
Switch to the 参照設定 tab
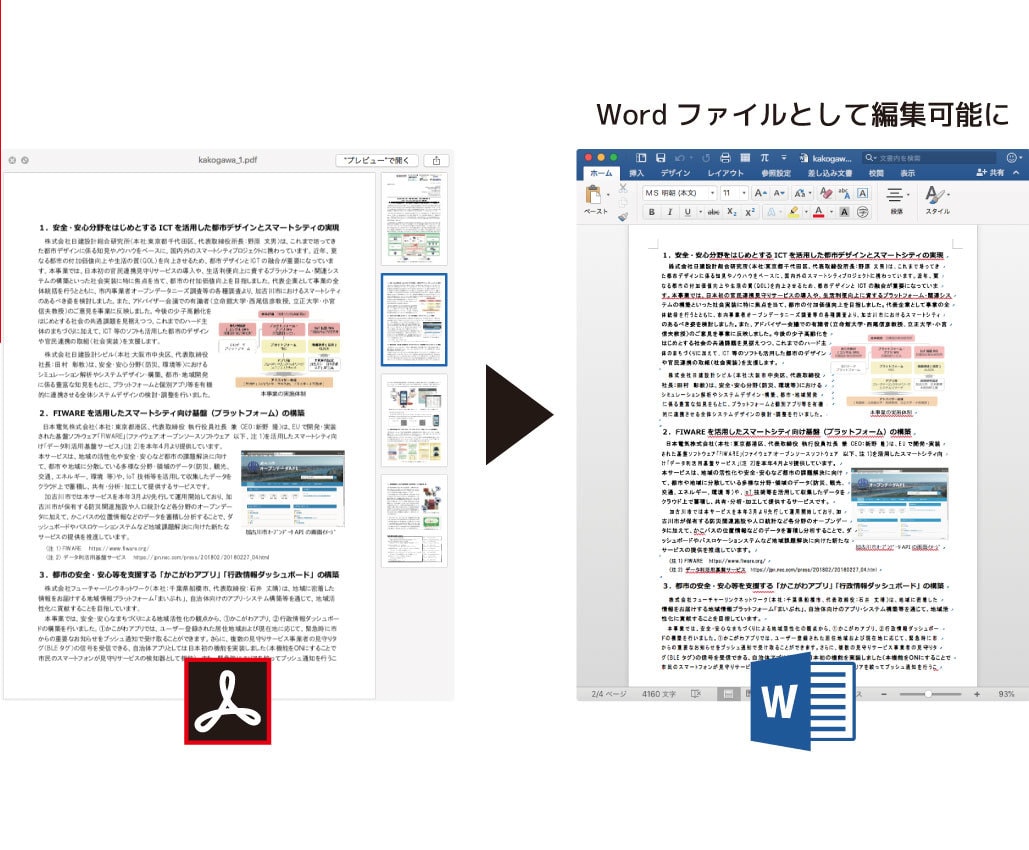point(776,173)
